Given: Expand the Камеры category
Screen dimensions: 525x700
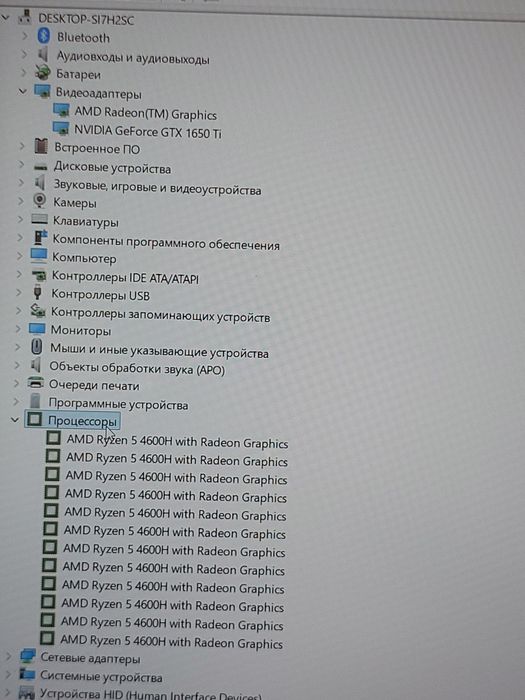Looking at the screenshot, I should 21,201.
